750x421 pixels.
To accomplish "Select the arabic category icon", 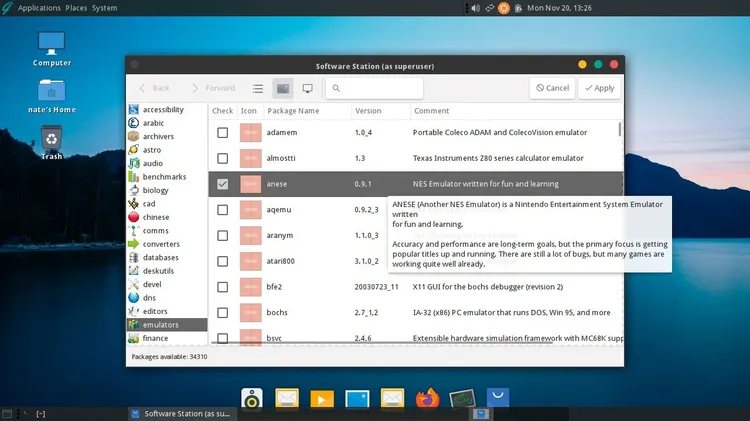I will pos(133,123).
